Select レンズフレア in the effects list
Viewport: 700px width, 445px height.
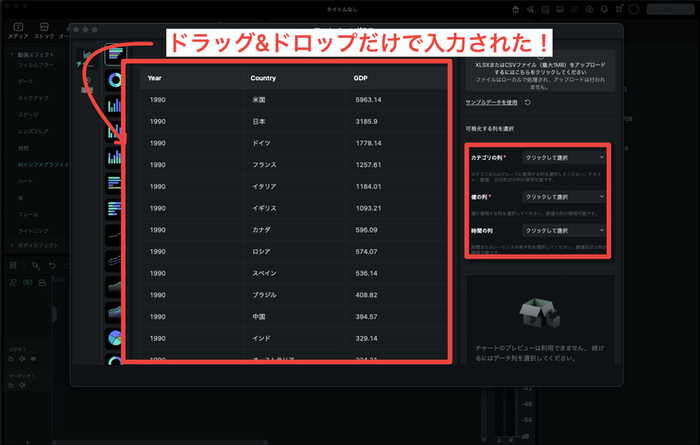pos(30,131)
